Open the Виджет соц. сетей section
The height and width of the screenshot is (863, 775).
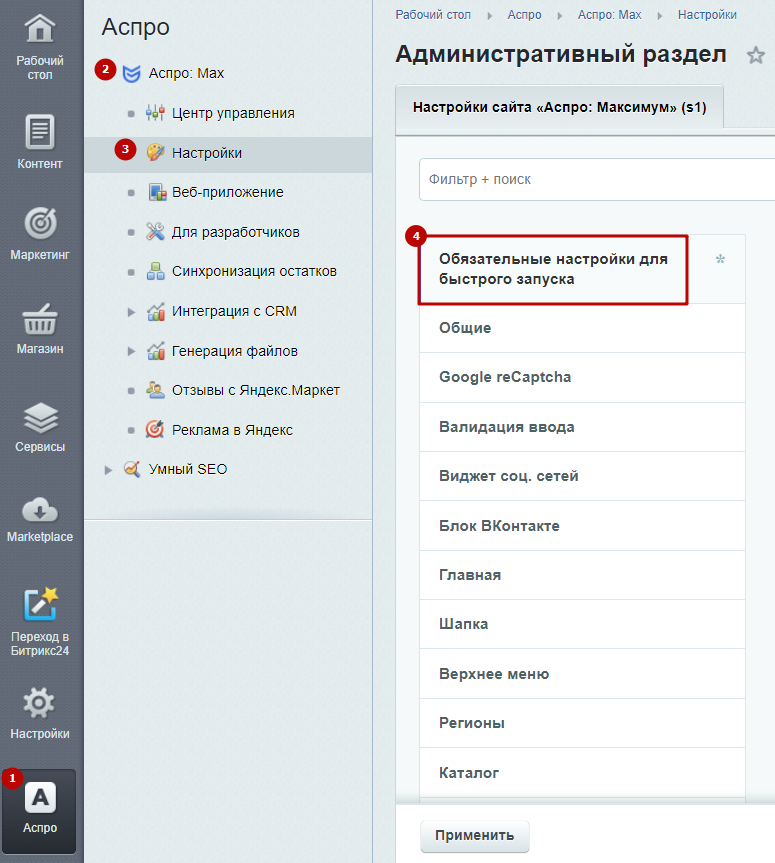click(582, 476)
